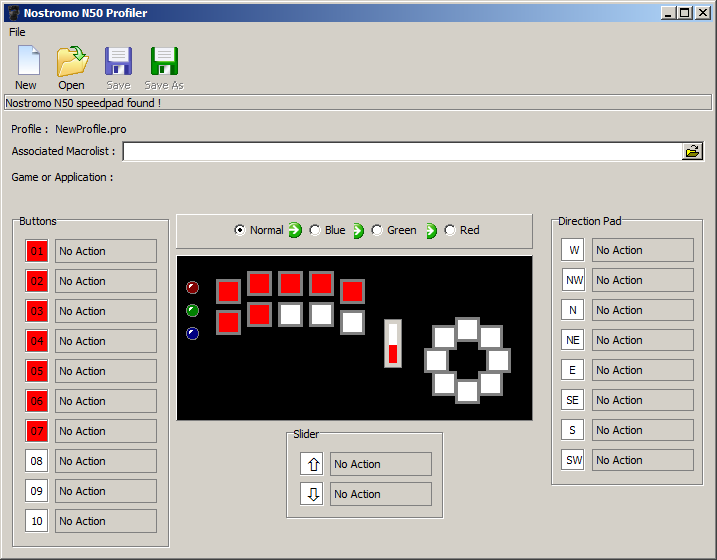Click the slider down arrow icon
717x560 pixels.
[x=312, y=494]
